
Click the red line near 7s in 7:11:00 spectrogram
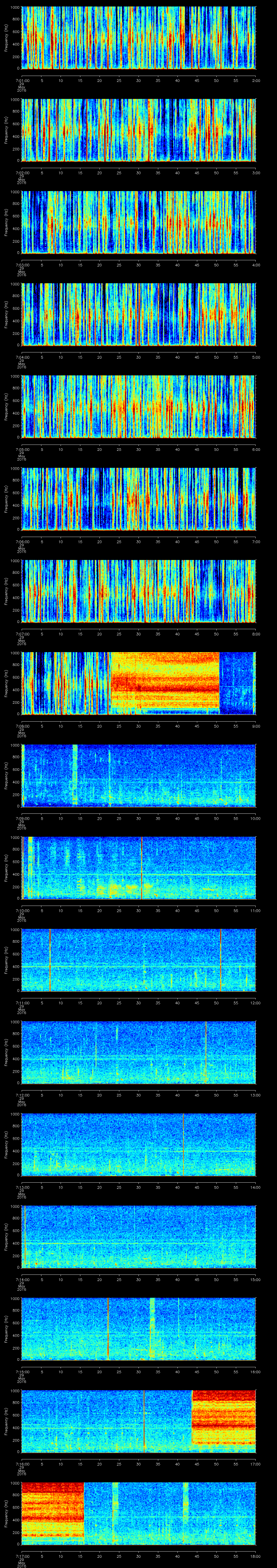click(50, 960)
